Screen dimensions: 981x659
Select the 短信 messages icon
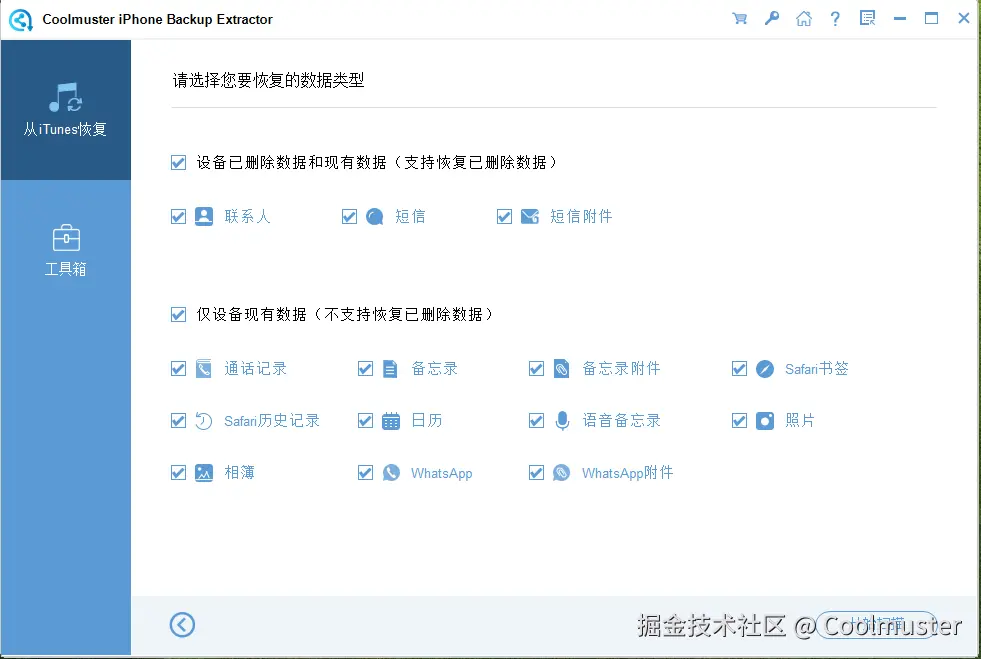(x=373, y=216)
